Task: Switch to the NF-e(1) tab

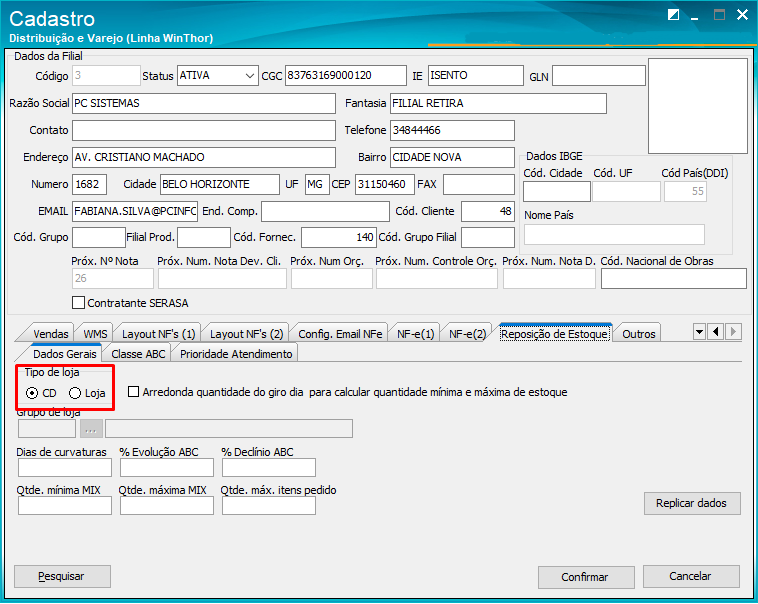Action: [416, 334]
